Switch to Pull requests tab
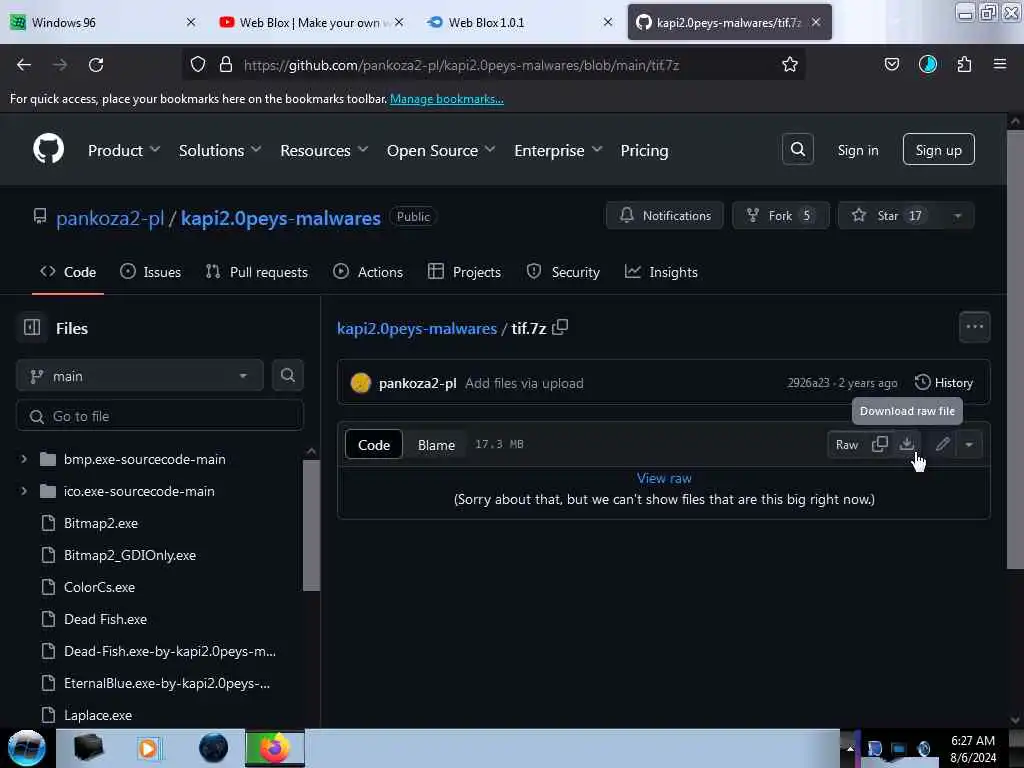 pyautogui.click(x=256, y=272)
